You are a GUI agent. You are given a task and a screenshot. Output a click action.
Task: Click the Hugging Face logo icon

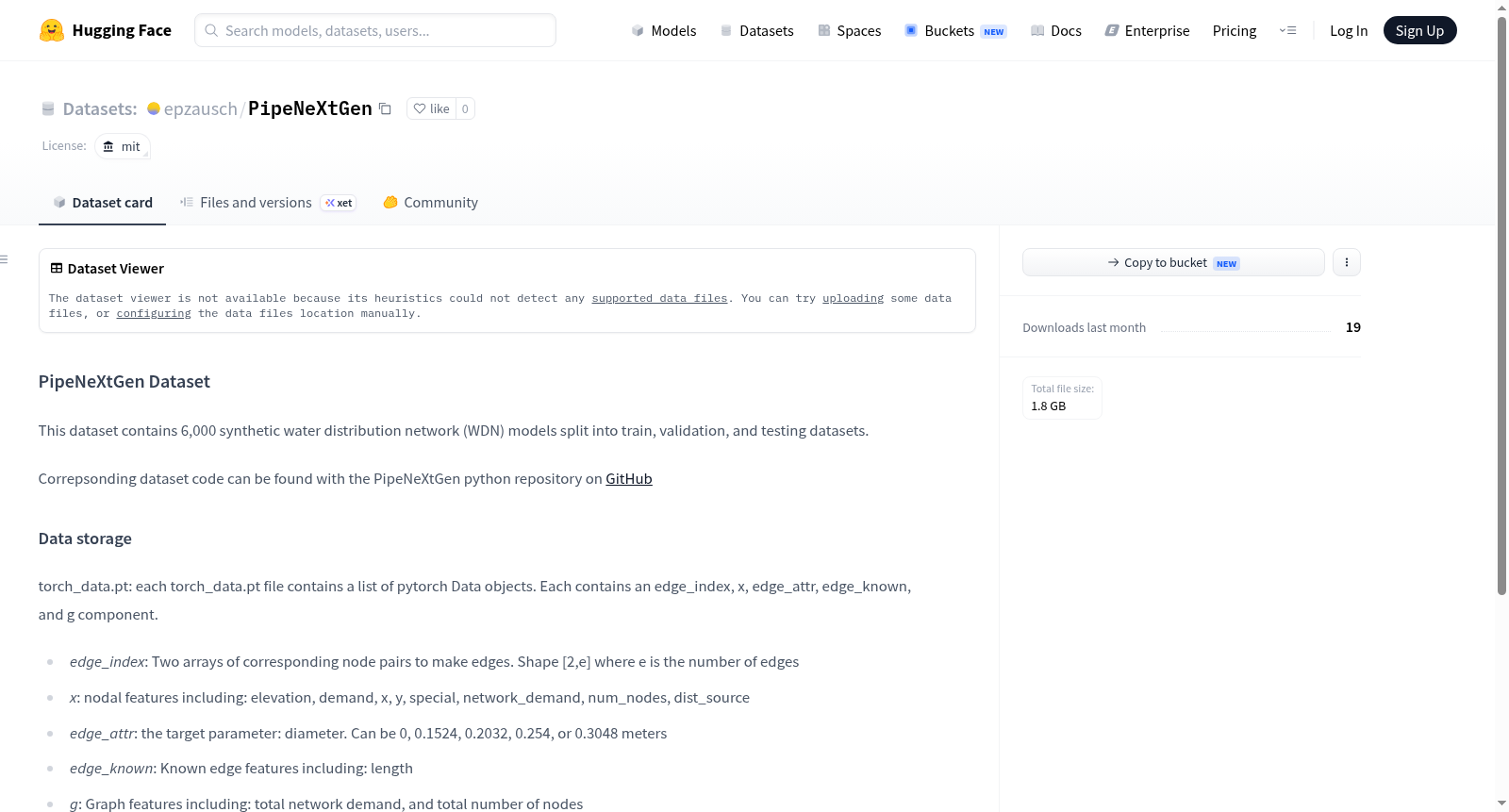pyautogui.click(x=52, y=30)
